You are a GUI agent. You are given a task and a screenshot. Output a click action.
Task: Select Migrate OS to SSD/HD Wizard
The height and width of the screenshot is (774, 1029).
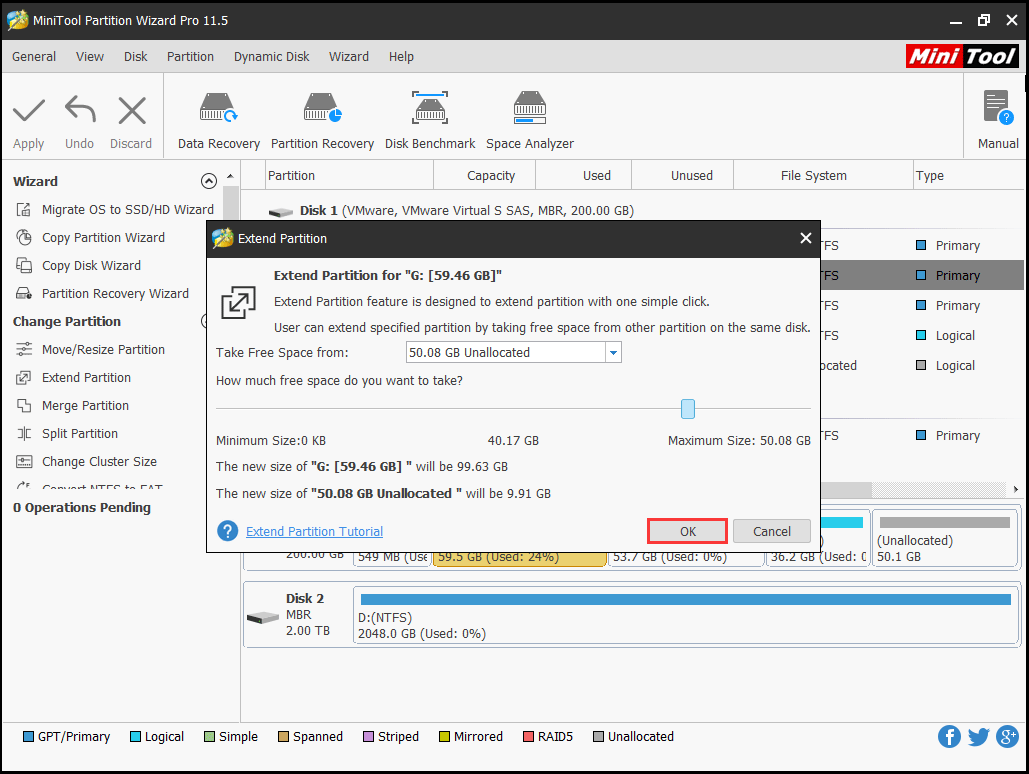127,210
